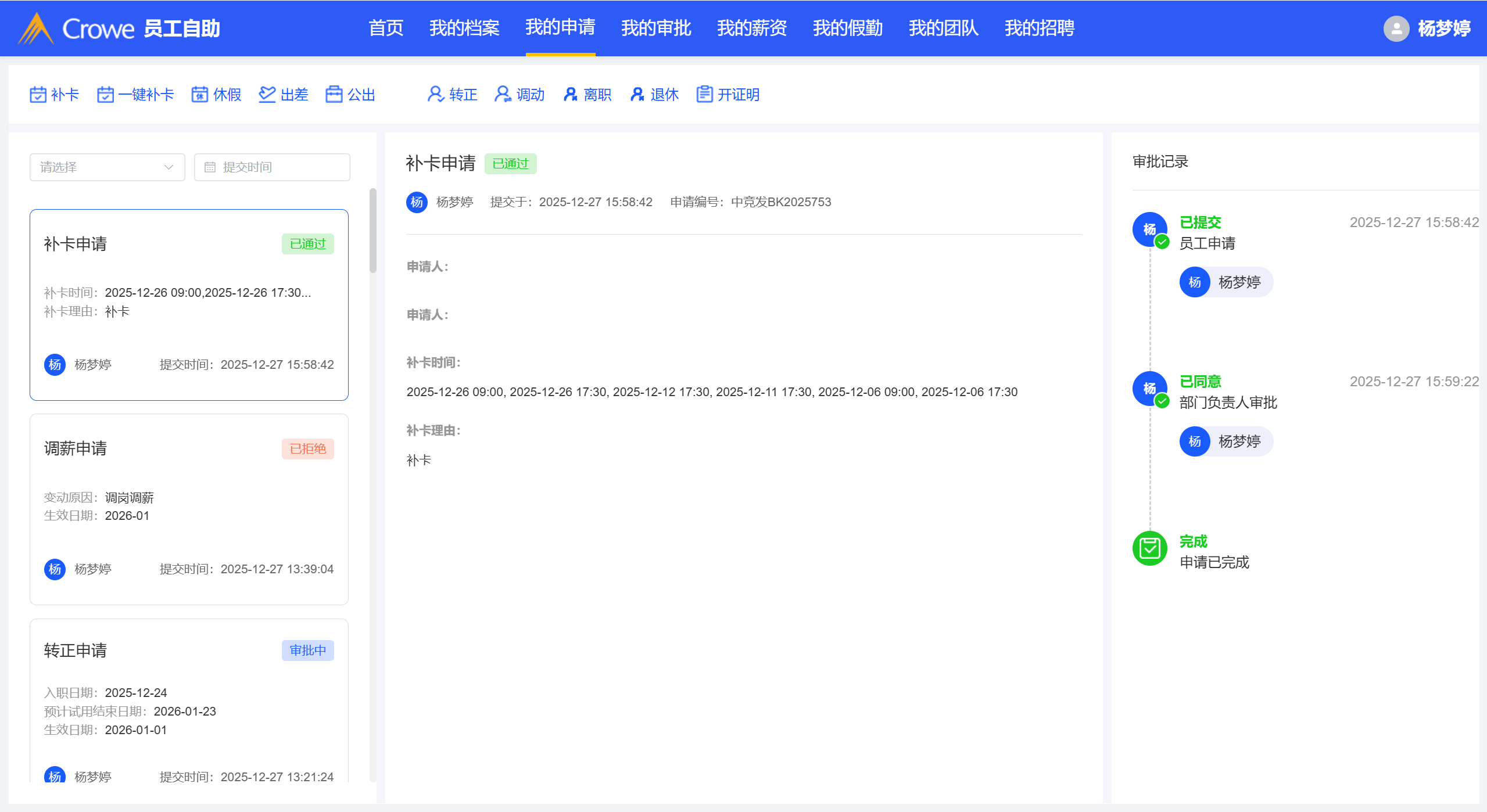Open 我的假勤 in top navigation
1487x812 pixels.
pyautogui.click(x=847, y=28)
